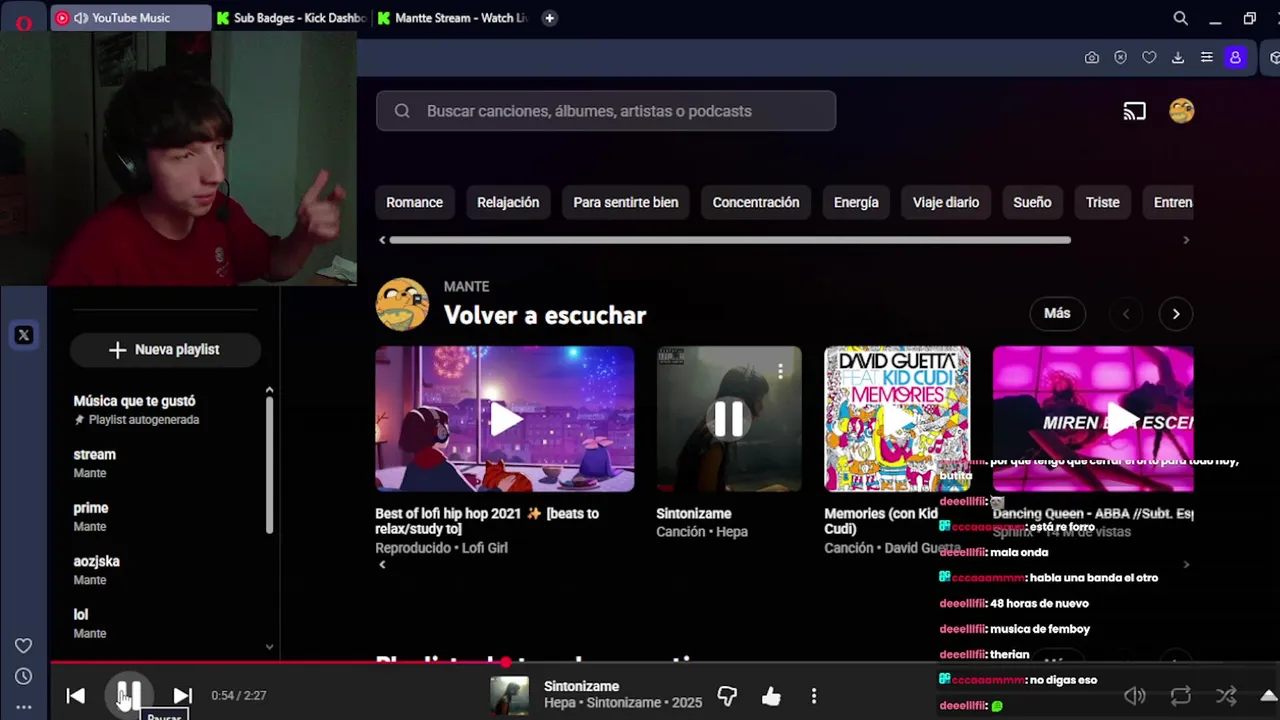Click the Sintonizame album art in player bar

(509, 696)
